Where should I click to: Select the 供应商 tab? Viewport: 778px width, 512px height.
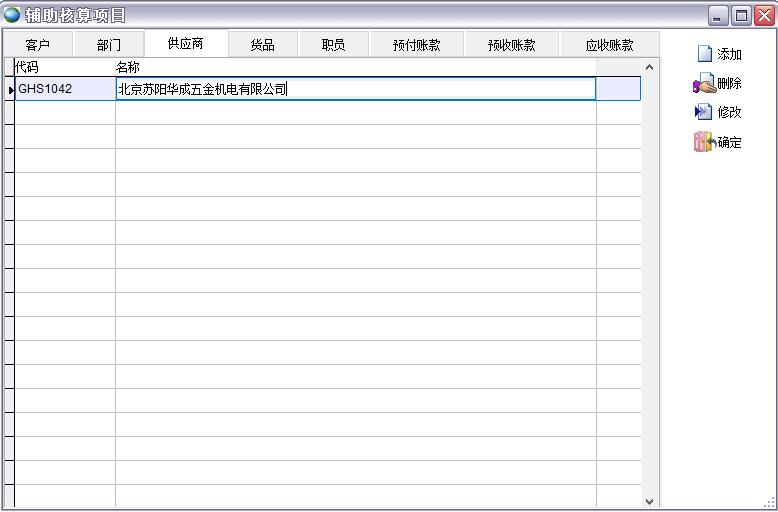[186, 44]
